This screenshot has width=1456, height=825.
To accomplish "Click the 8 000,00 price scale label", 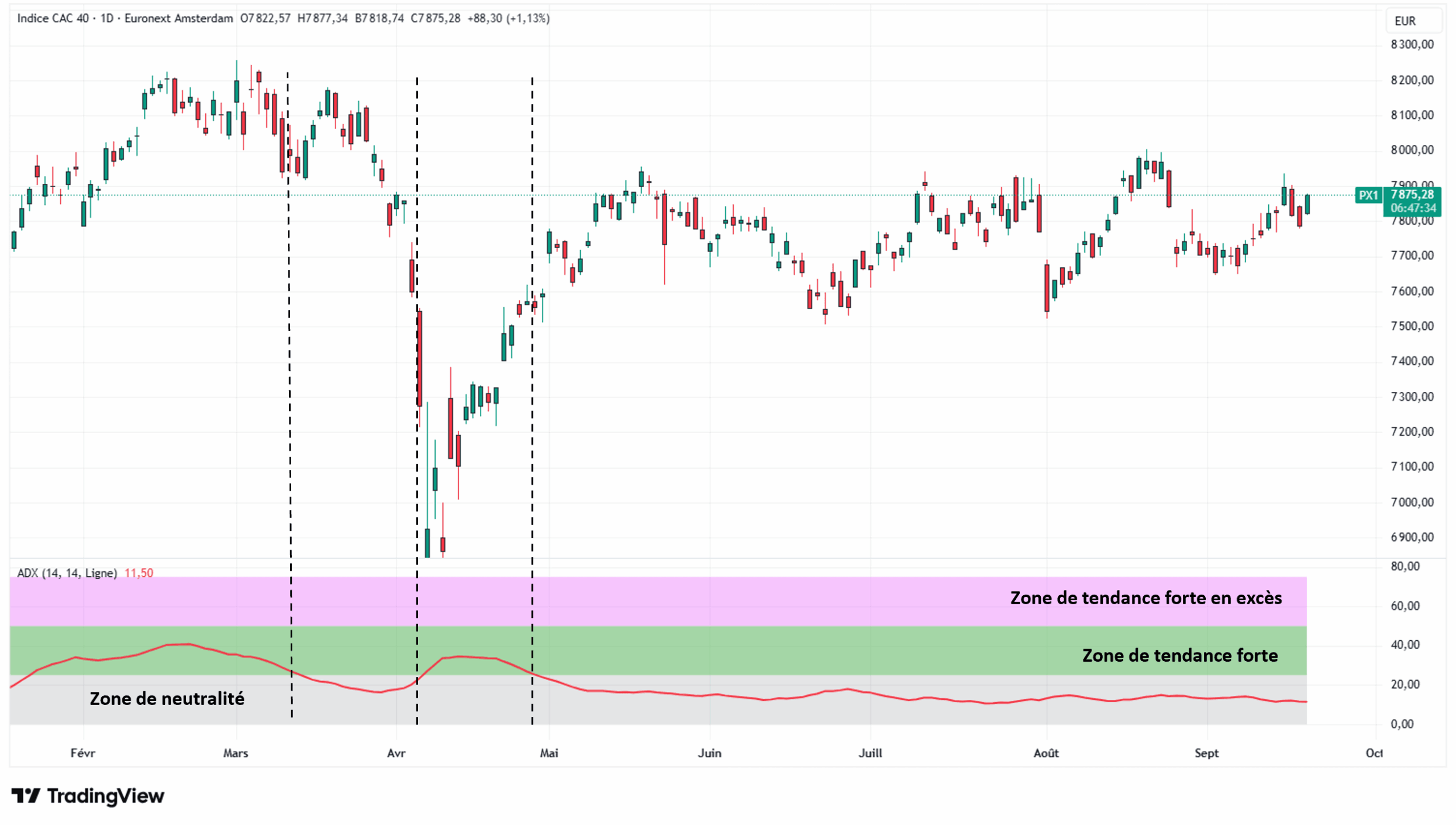I will (1412, 150).
